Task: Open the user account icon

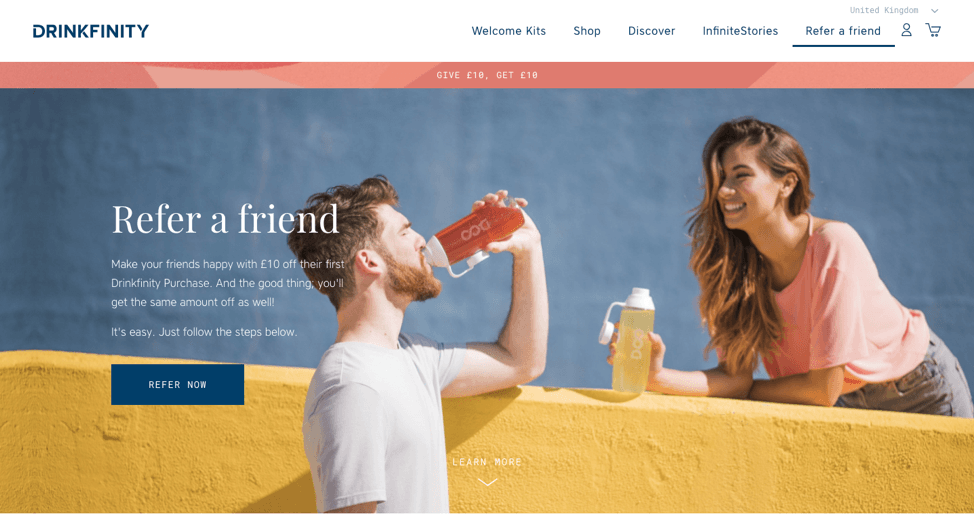Action: point(906,30)
